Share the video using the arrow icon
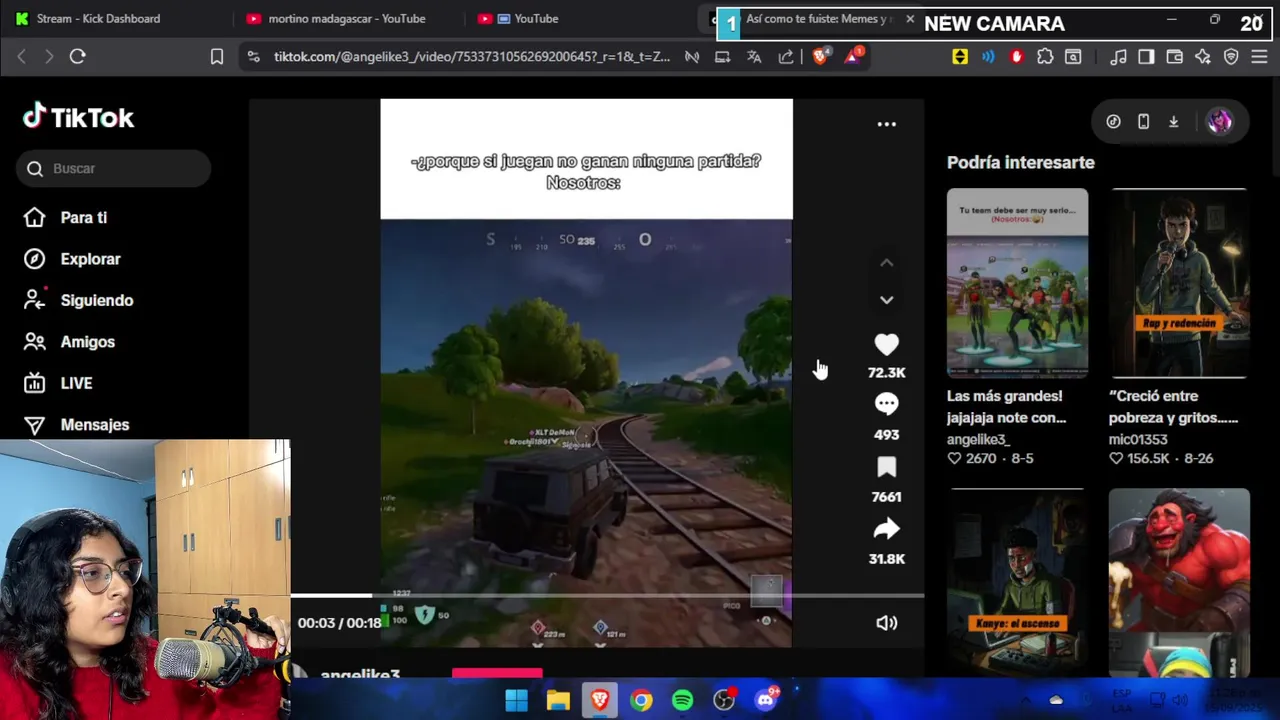 pyautogui.click(x=886, y=529)
